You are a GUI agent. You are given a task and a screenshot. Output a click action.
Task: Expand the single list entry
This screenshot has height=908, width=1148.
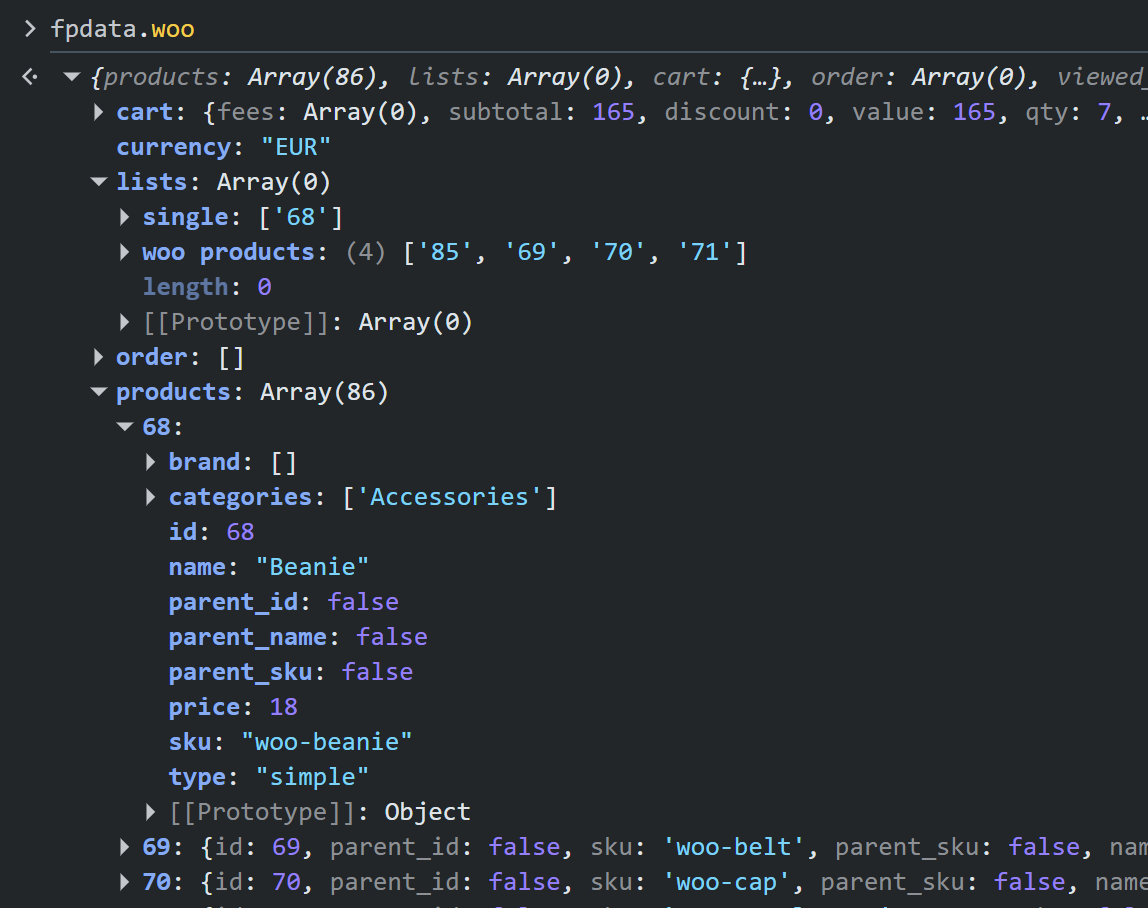click(124, 217)
